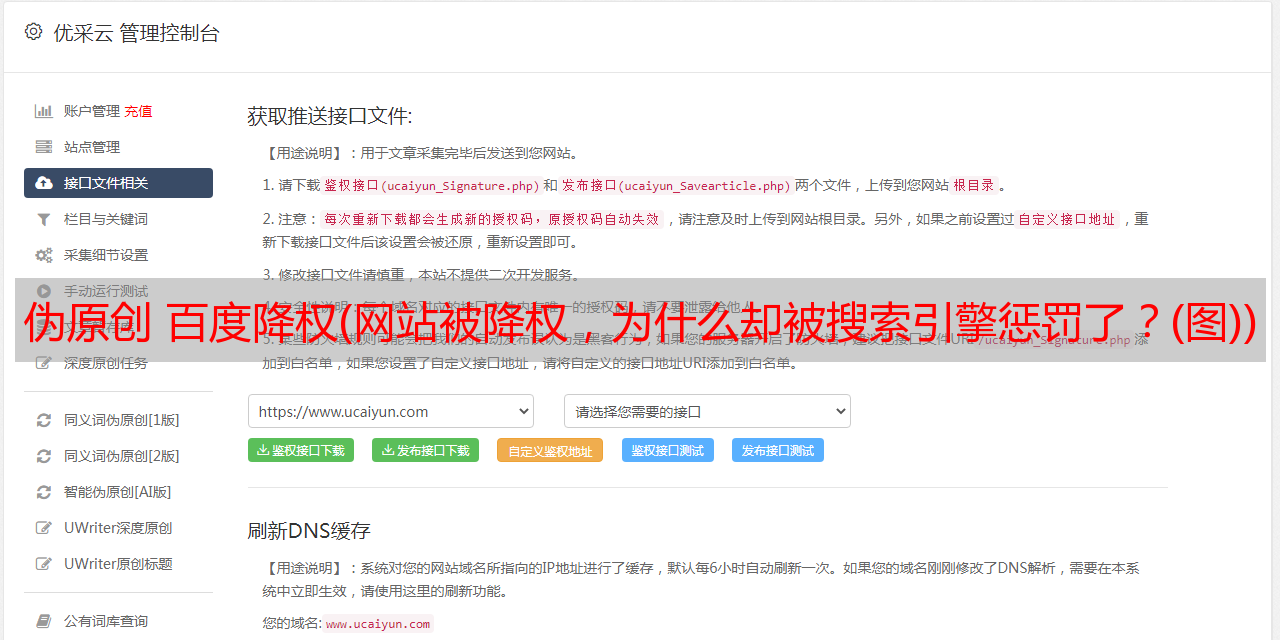Click the 发布接口下载 green button

(425, 450)
